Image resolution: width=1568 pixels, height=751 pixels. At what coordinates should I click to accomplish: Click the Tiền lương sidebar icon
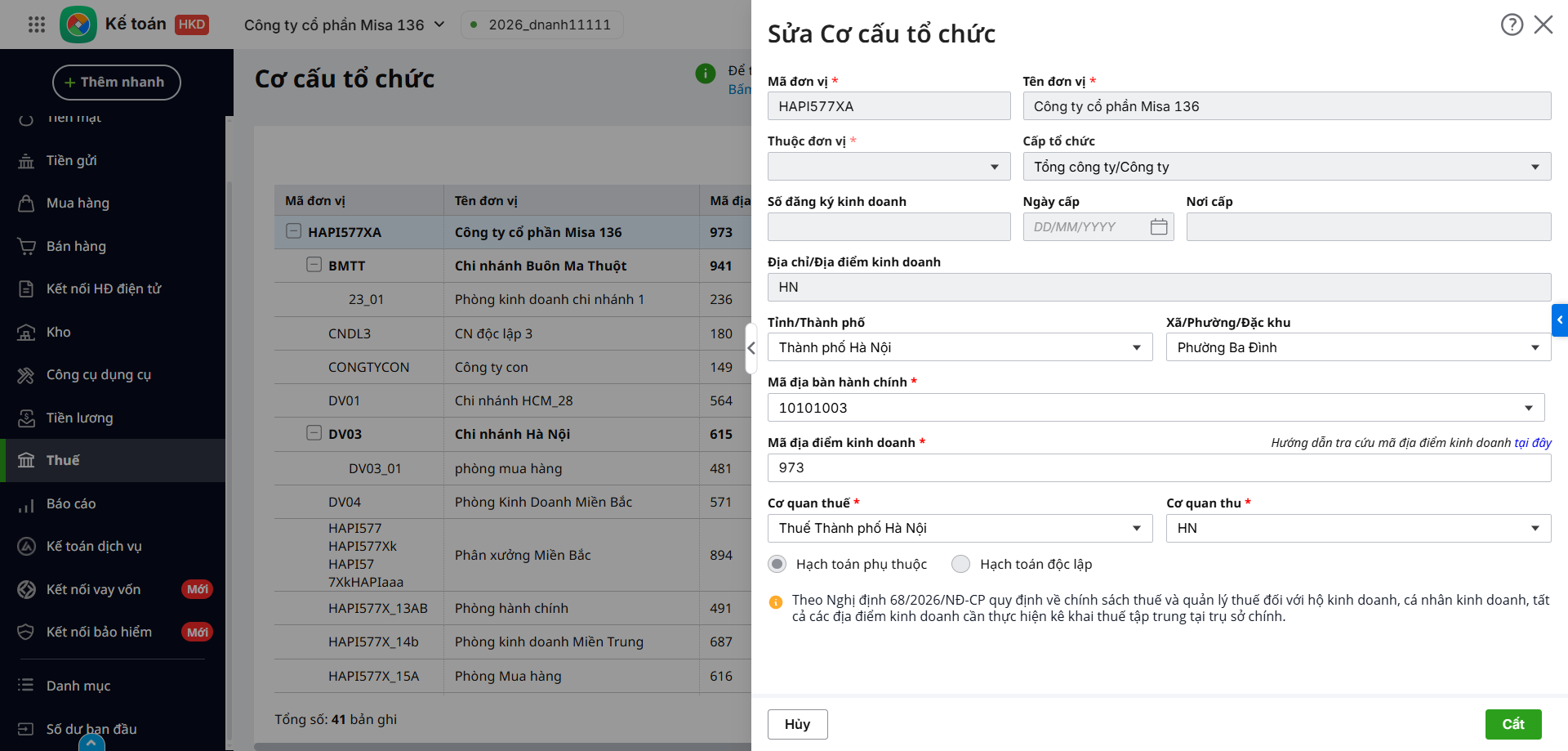point(26,418)
